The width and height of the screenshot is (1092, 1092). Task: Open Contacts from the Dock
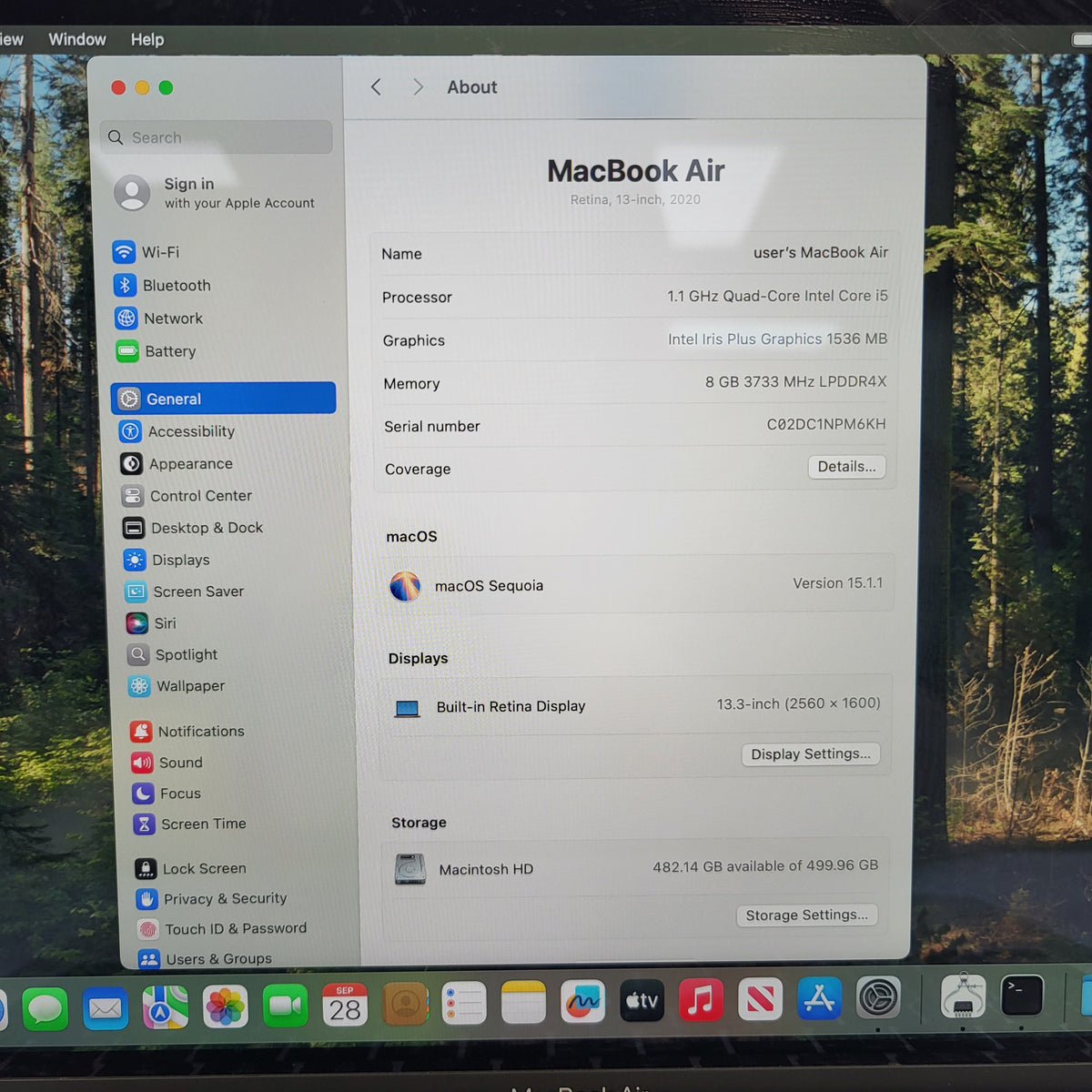tap(405, 1004)
